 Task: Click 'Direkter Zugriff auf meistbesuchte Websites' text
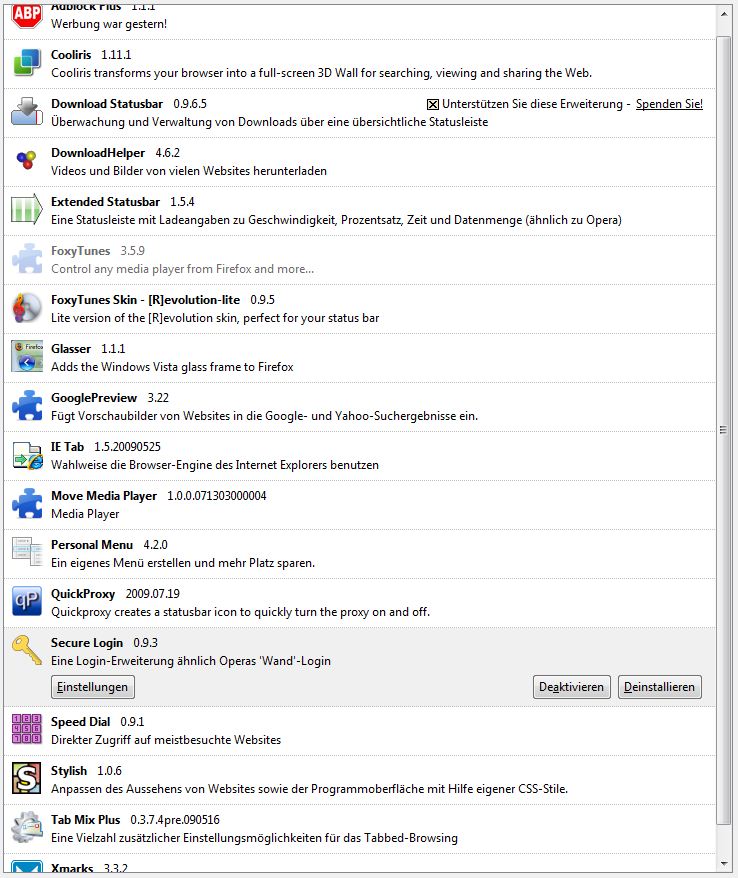tap(166, 740)
